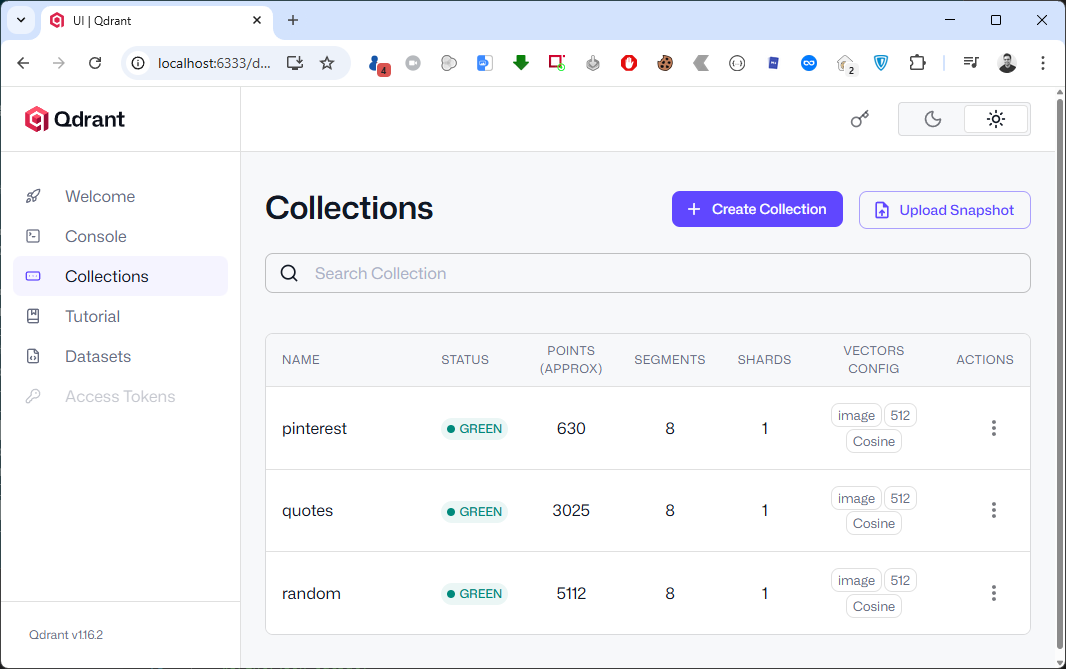Open actions menu for quotes collection
This screenshot has width=1066, height=669.
[x=993, y=510]
